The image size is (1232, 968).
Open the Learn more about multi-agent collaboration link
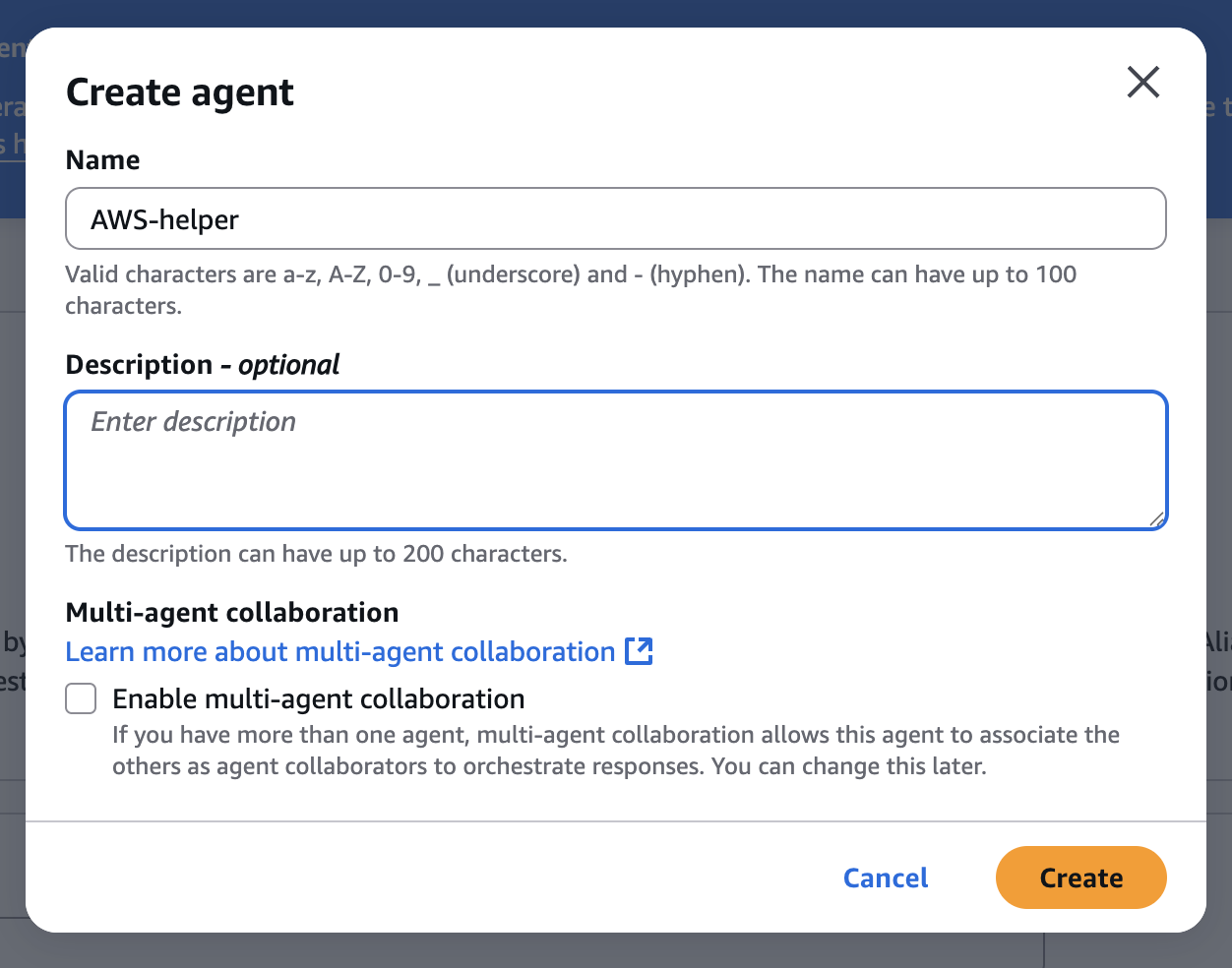point(339,652)
